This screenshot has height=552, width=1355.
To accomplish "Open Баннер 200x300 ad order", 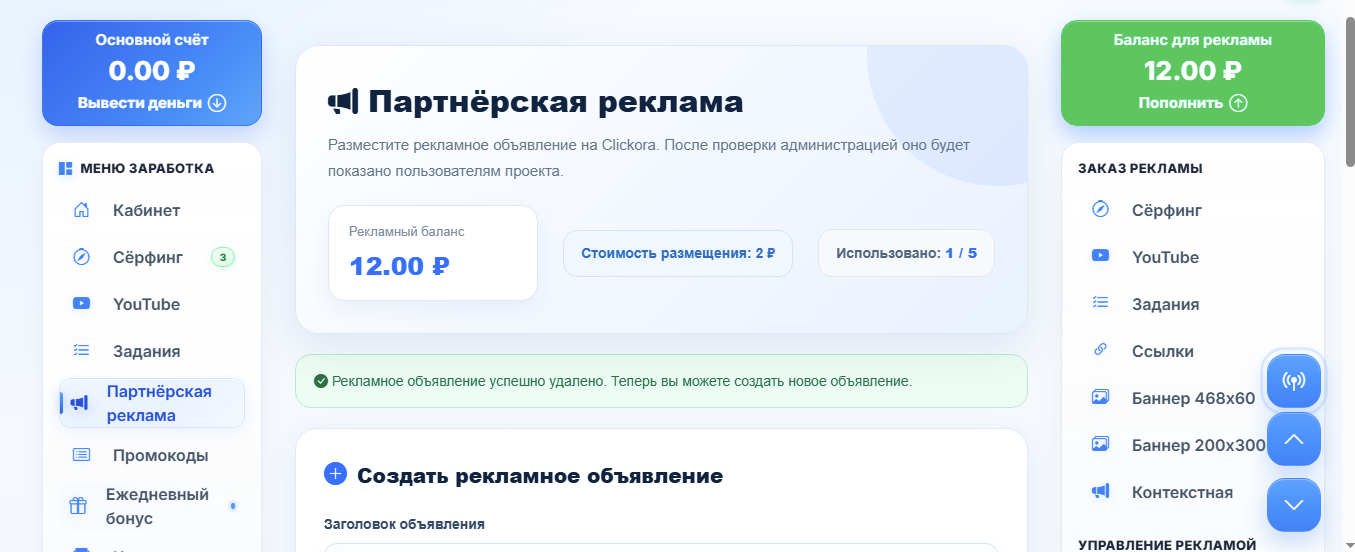I will click(1192, 445).
